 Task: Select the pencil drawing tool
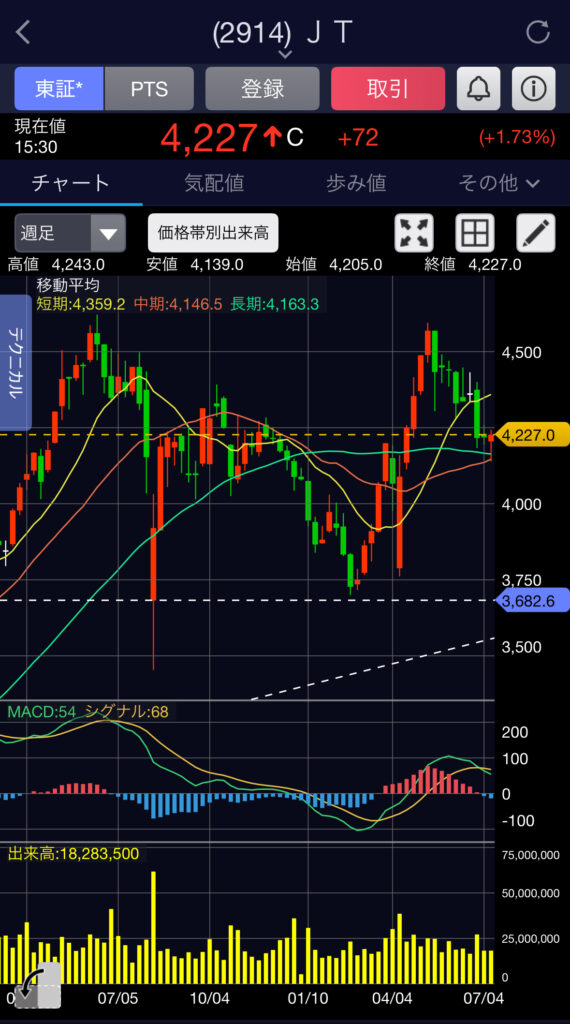pyautogui.click(x=536, y=233)
